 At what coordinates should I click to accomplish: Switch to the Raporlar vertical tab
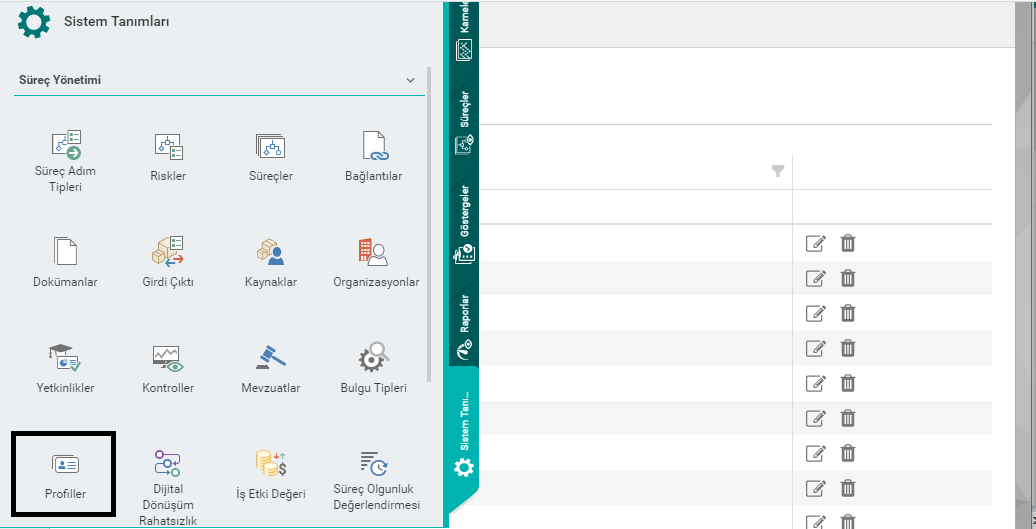[x=464, y=325]
